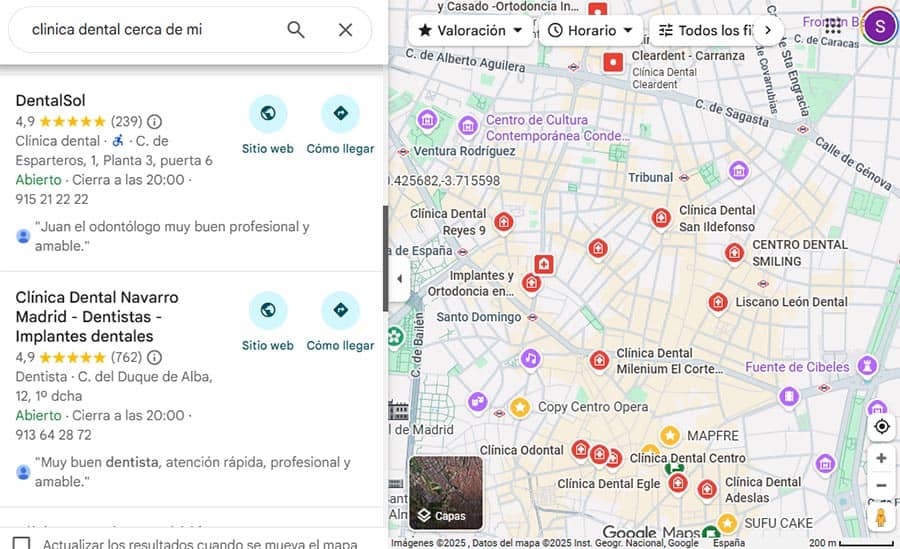Click Centro de Cultura Contemporánea Conde label

557,128
